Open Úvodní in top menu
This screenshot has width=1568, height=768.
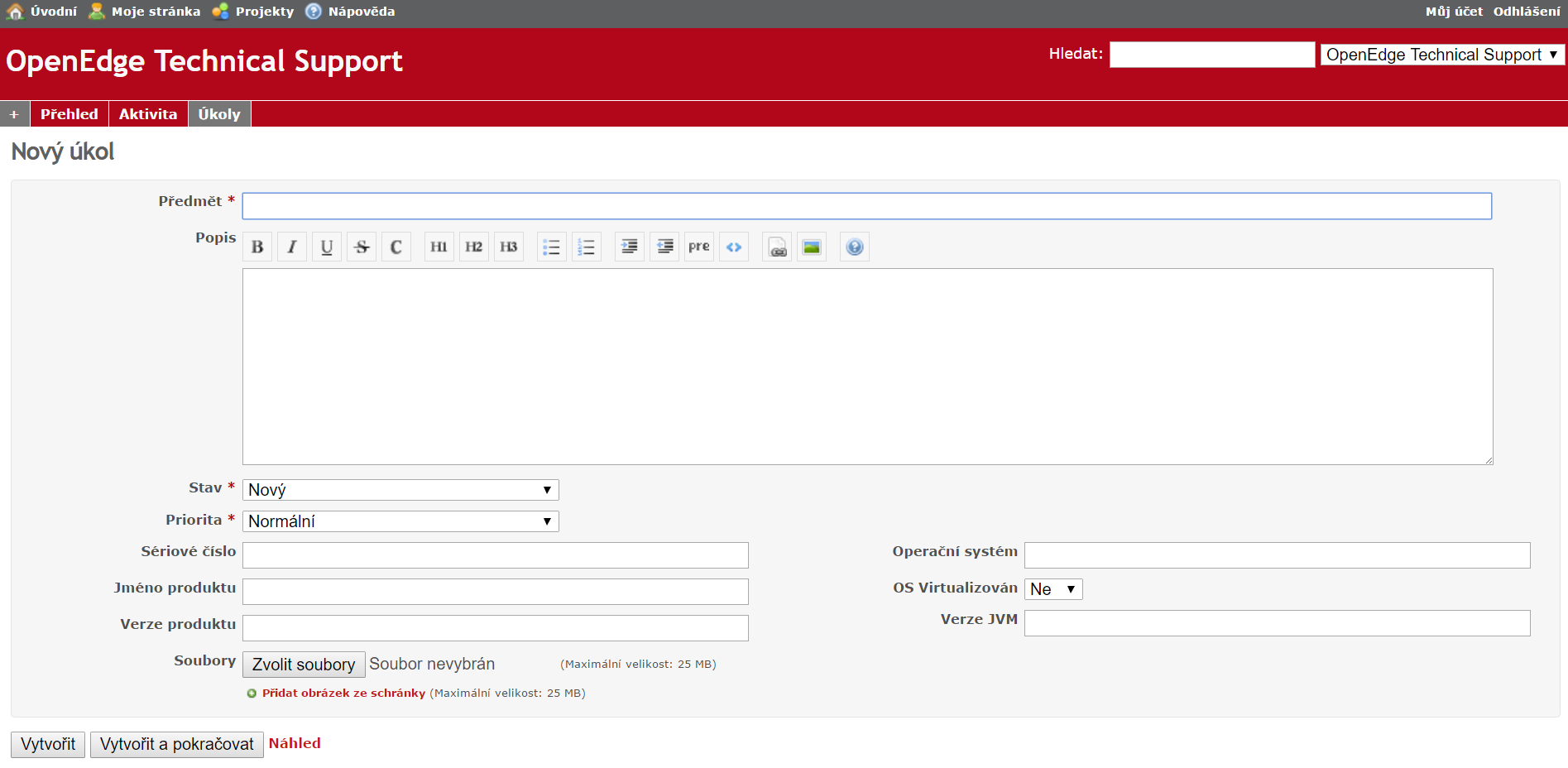click(54, 12)
